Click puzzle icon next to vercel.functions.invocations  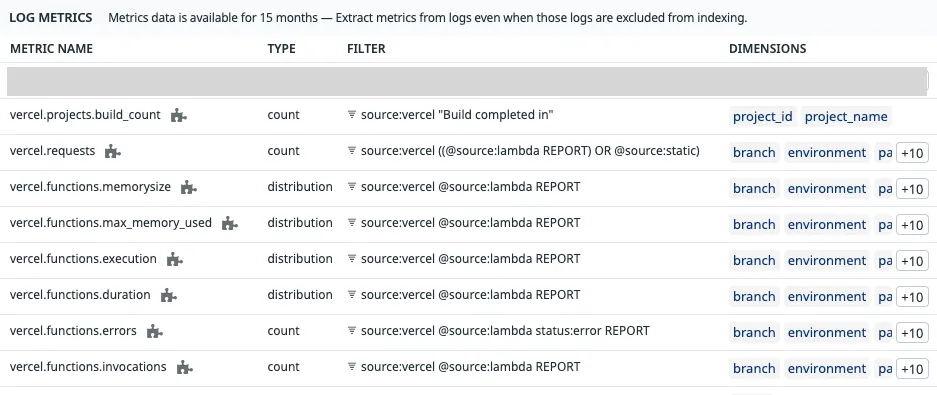[x=185, y=367]
